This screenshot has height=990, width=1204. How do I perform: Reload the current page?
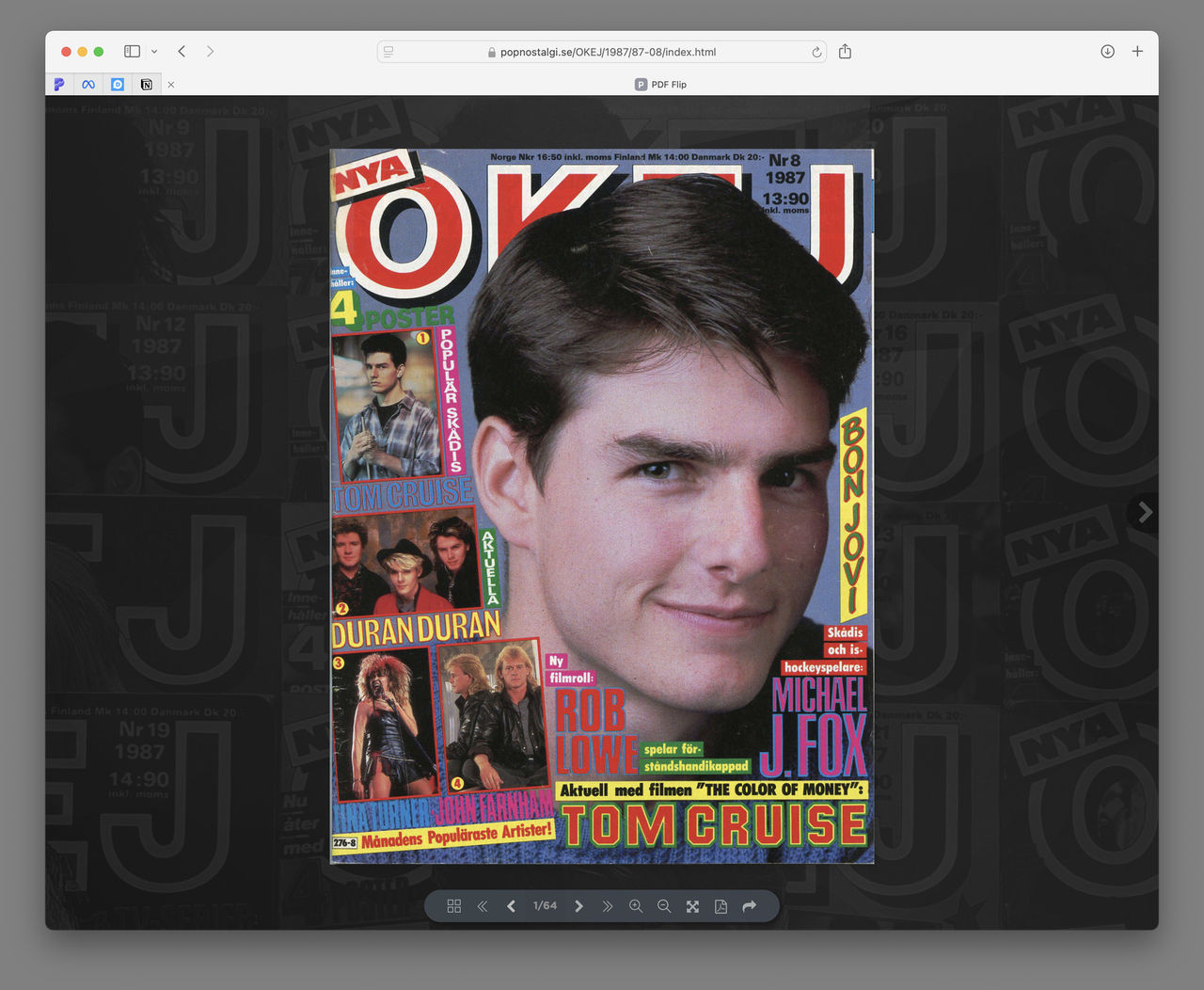coord(816,52)
